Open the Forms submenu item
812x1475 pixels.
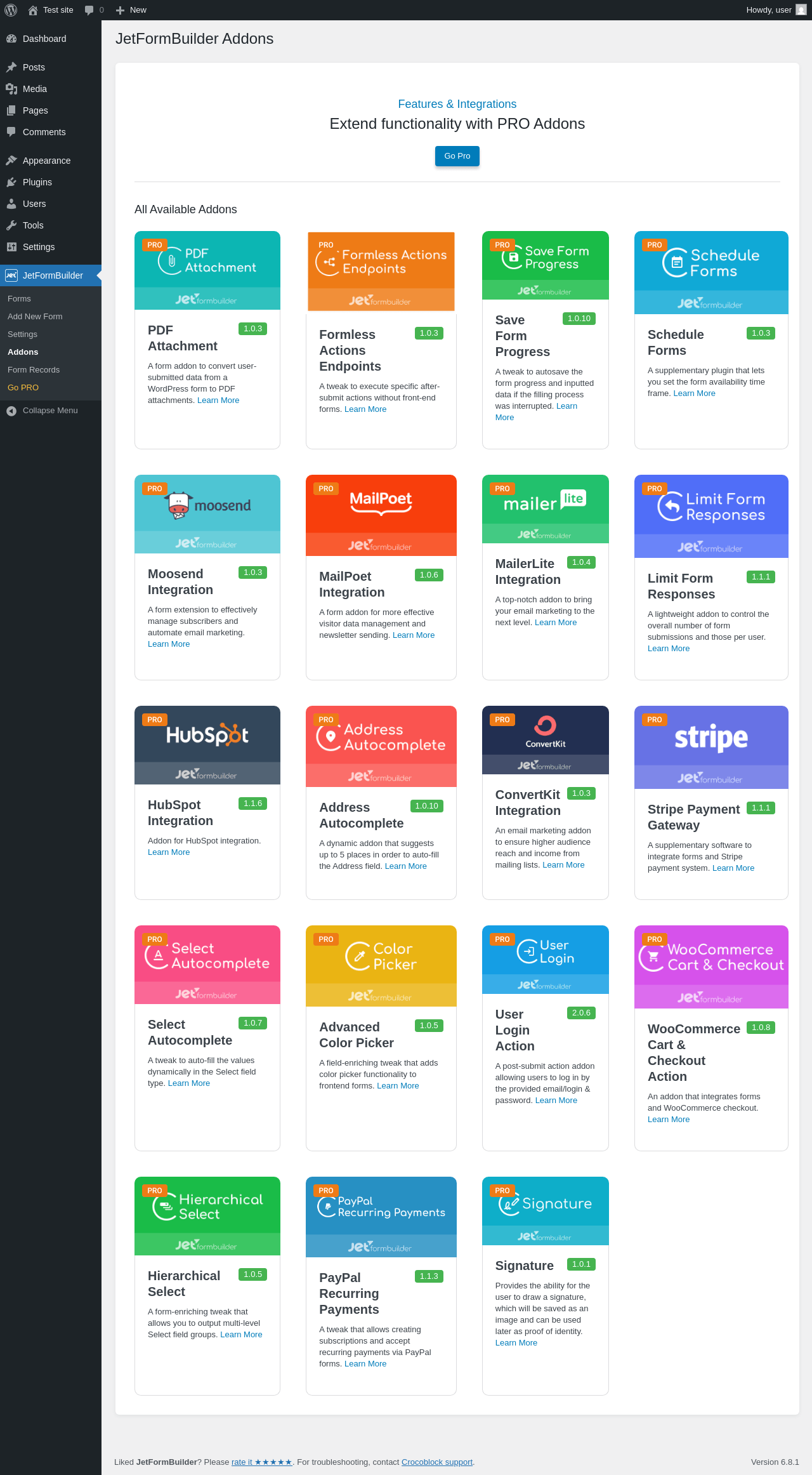click(x=19, y=299)
